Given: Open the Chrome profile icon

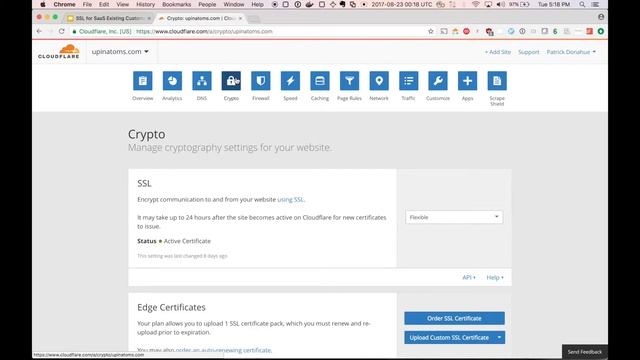Looking at the screenshot, I should tap(601, 17).
